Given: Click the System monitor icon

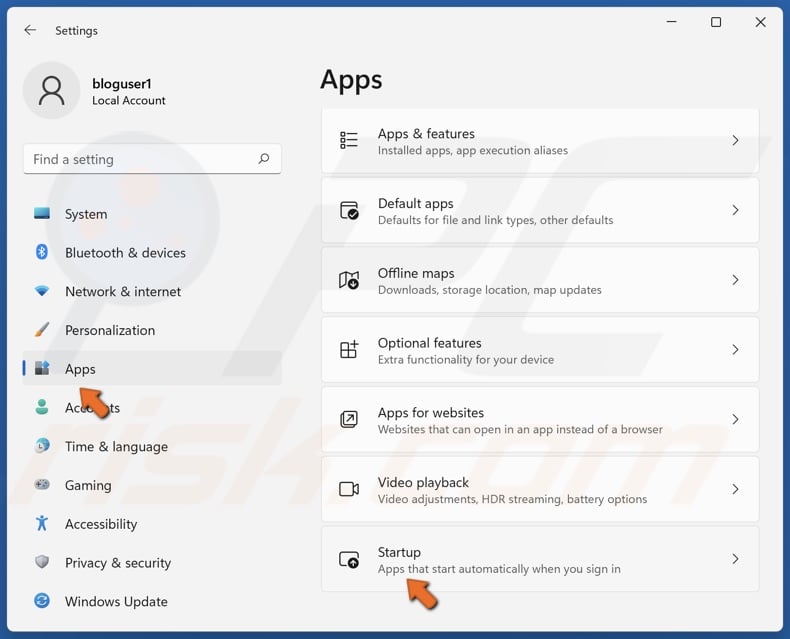Looking at the screenshot, I should [42, 213].
